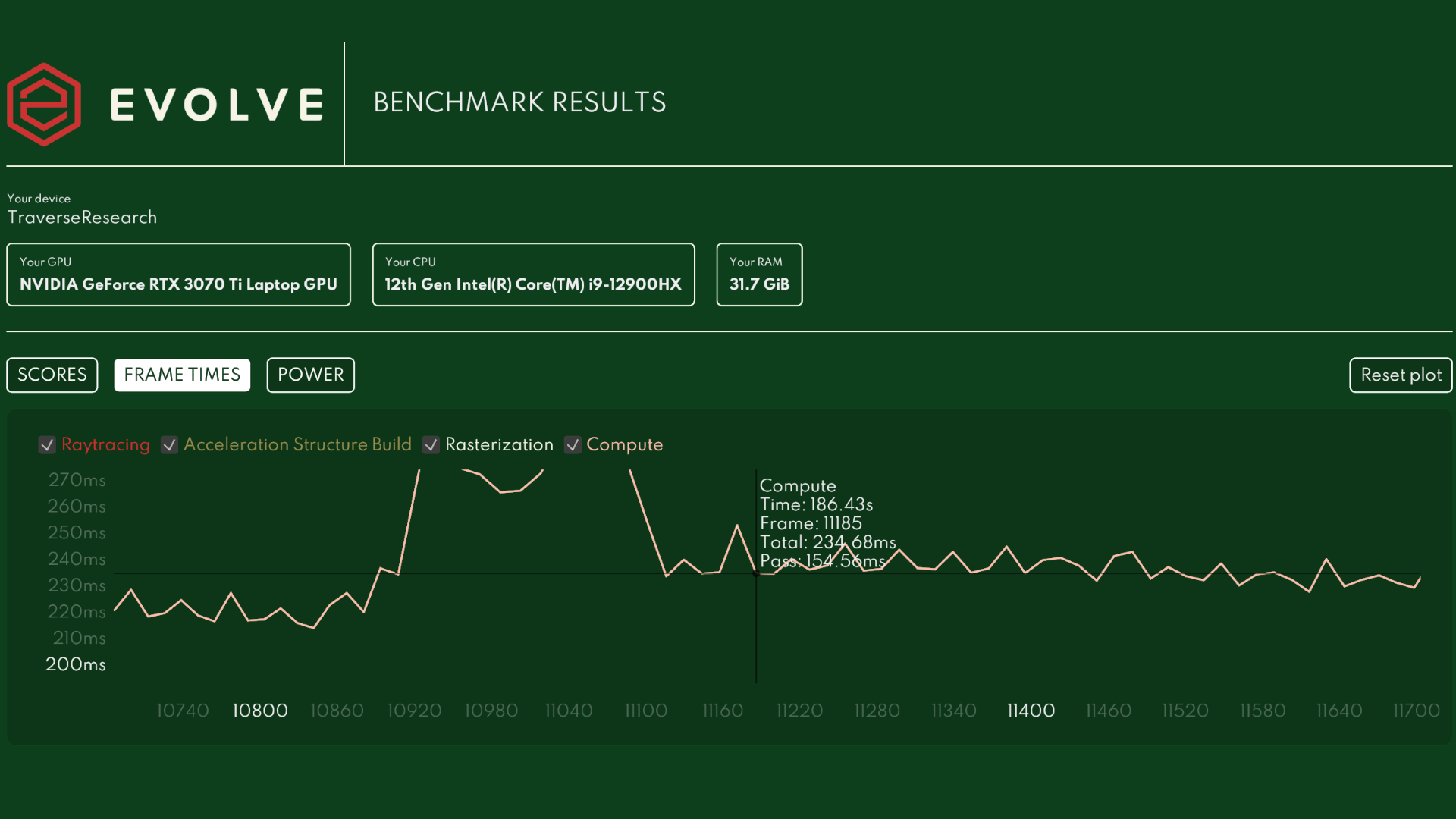Toggle the Acceleration Structure Build checkbox

click(169, 445)
